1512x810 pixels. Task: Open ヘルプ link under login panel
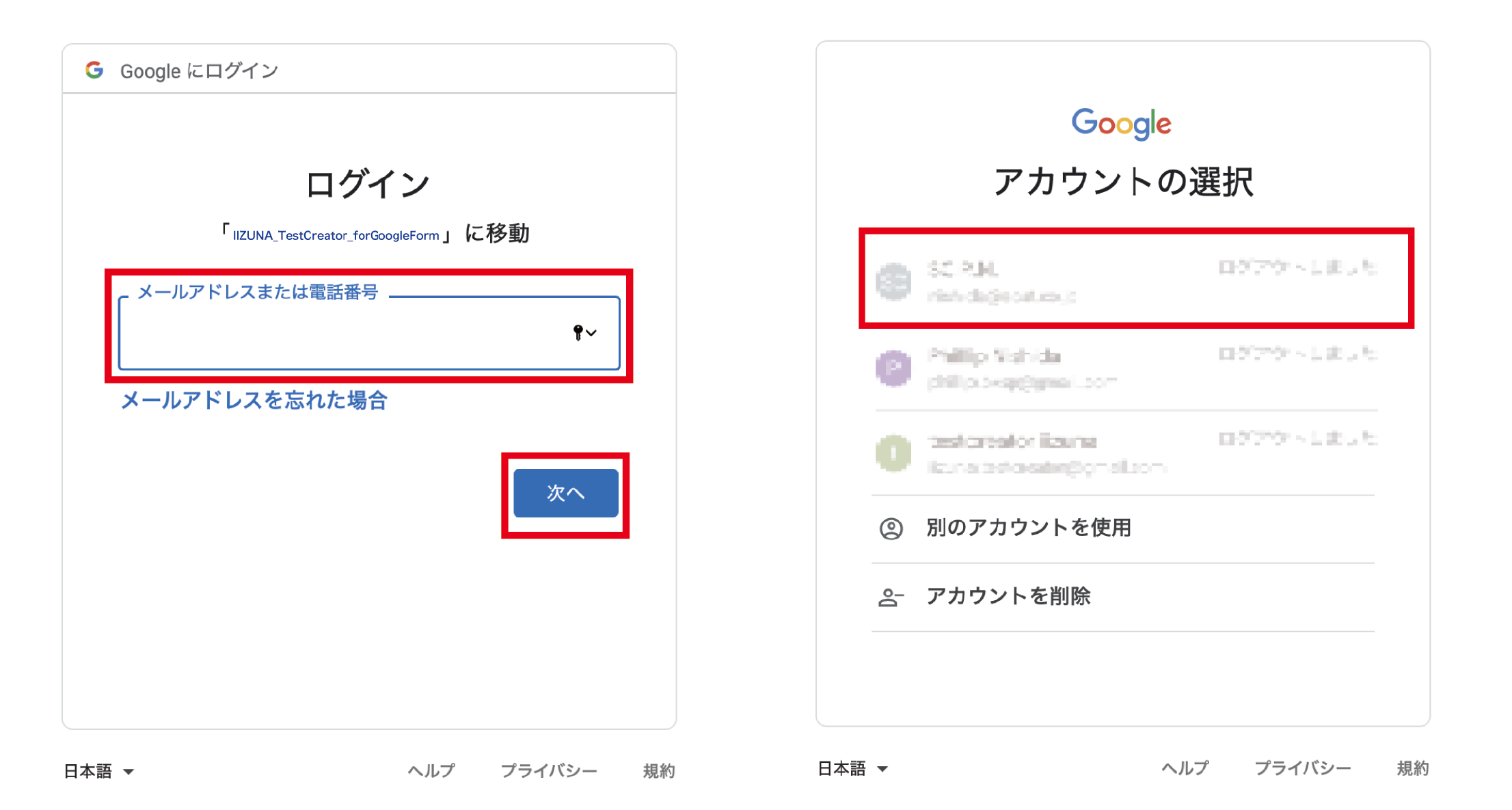(431, 771)
